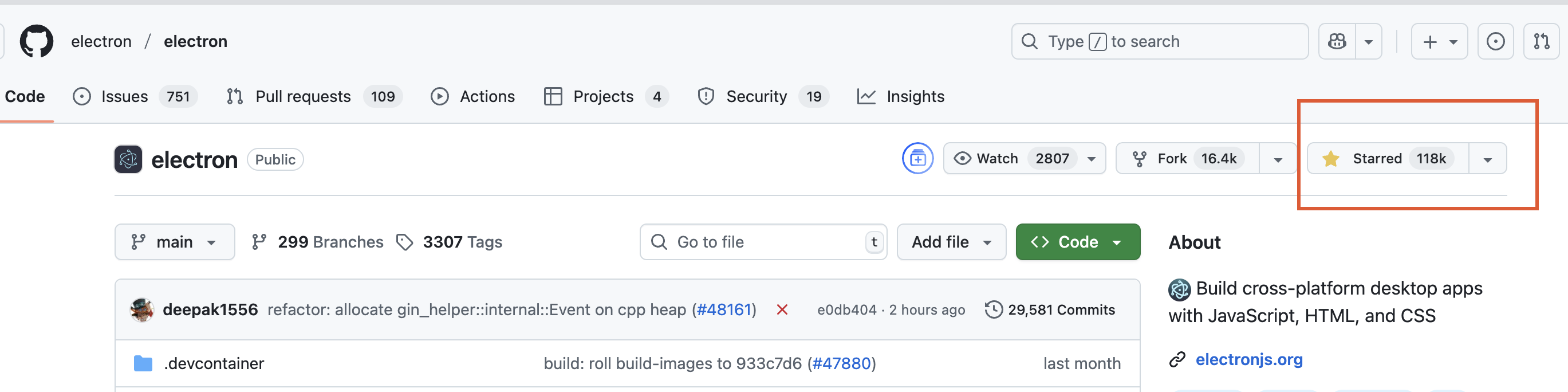This screenshot has width=1568, height=392.
Task: Open the build-images roll commit message
Action: (x=672, y=363)
